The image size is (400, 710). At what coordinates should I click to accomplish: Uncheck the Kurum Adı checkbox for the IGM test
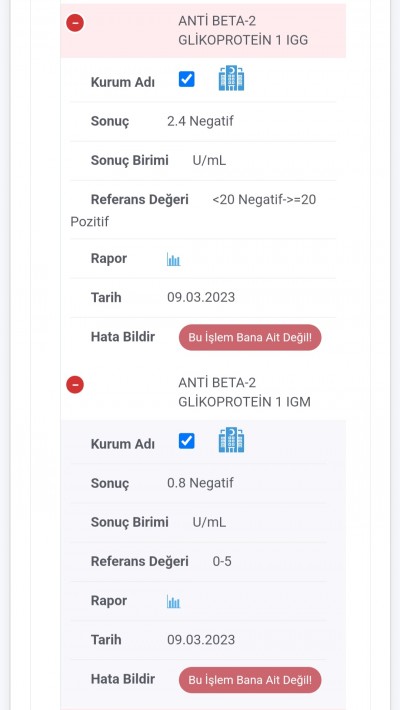187,441
